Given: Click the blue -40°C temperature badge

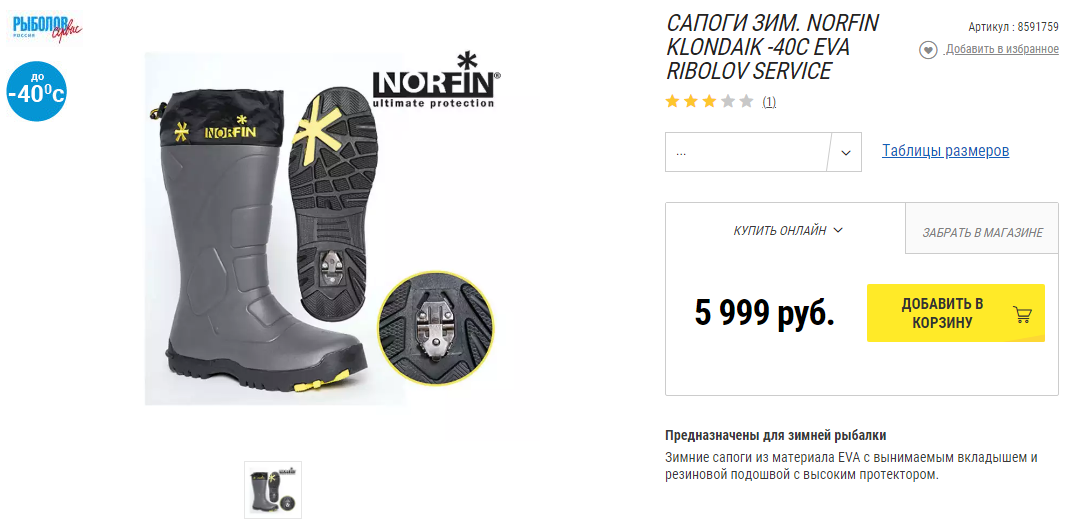Looking at the screenshot, I should click(x=37, y=91).
